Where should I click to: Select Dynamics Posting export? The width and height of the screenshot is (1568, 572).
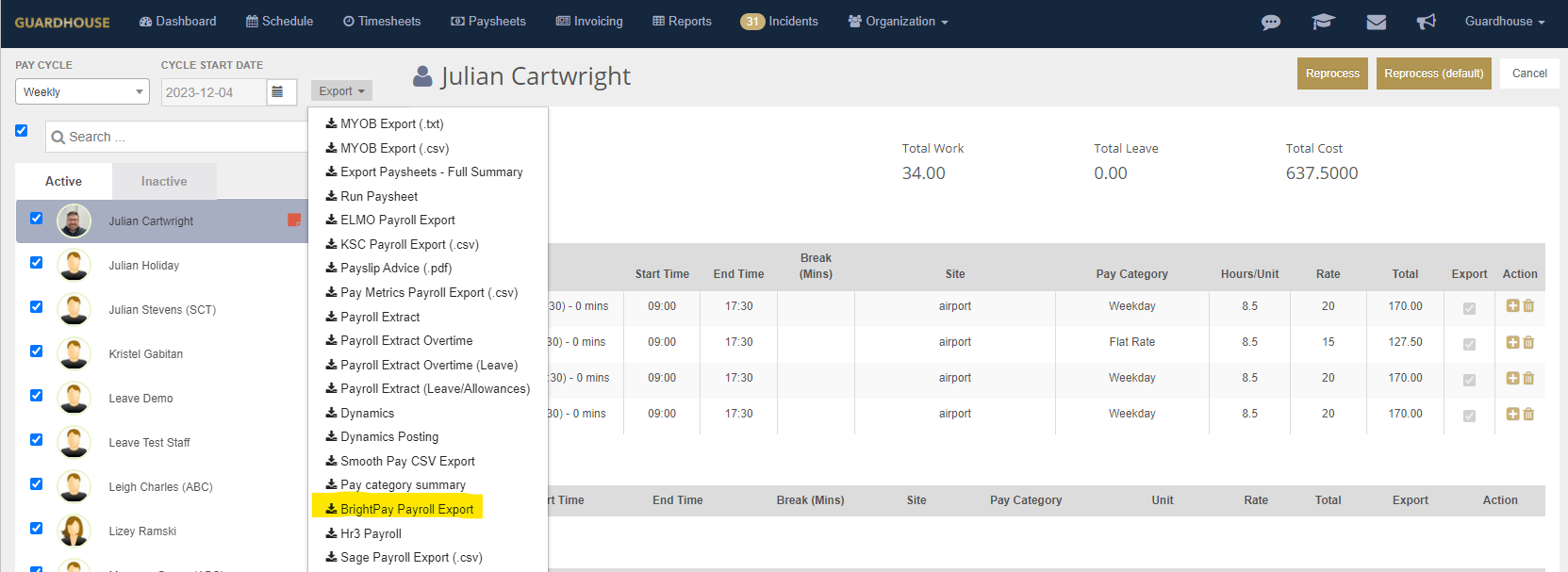coord(382,436)
